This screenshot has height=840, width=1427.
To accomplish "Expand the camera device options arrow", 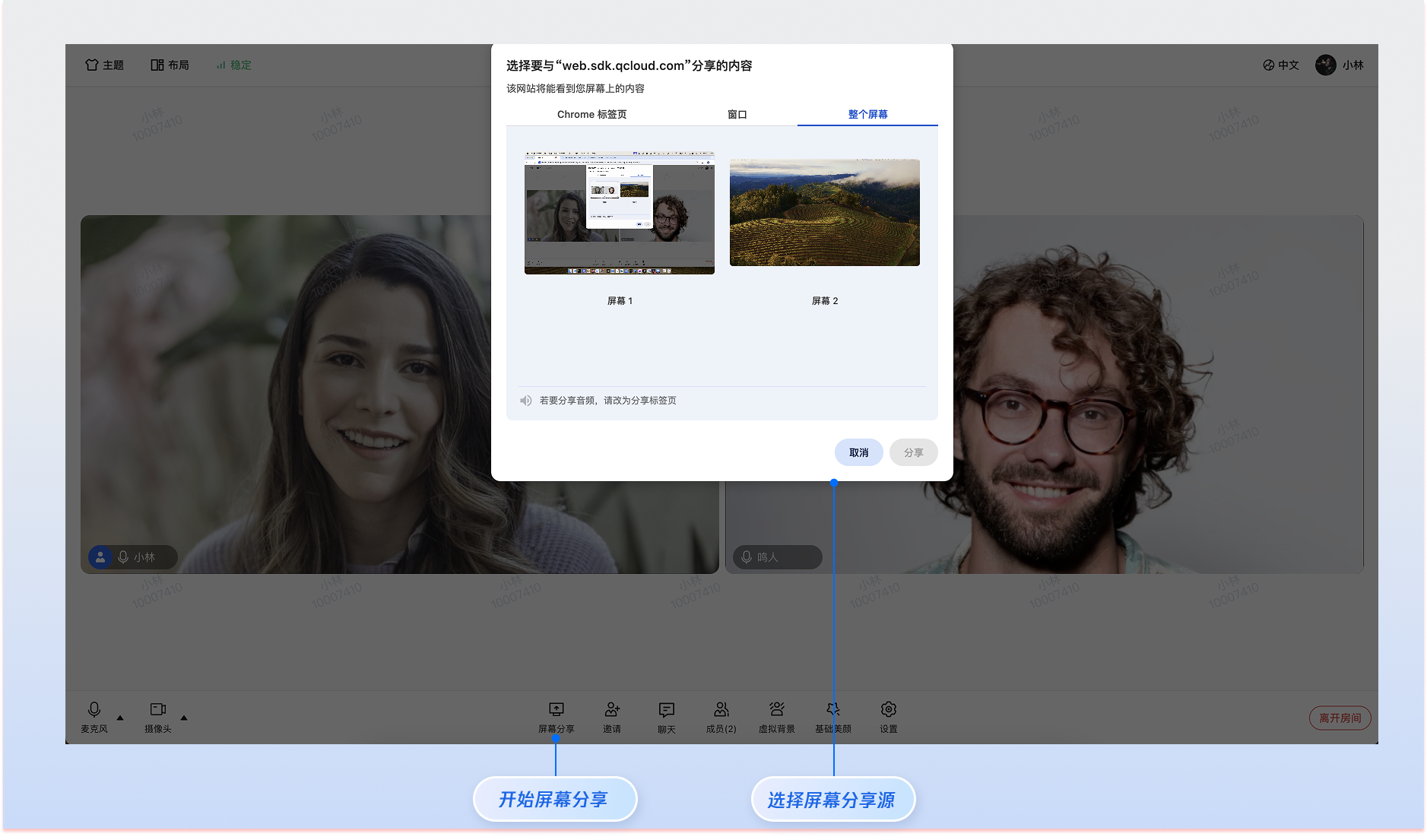I will [184, 718].
